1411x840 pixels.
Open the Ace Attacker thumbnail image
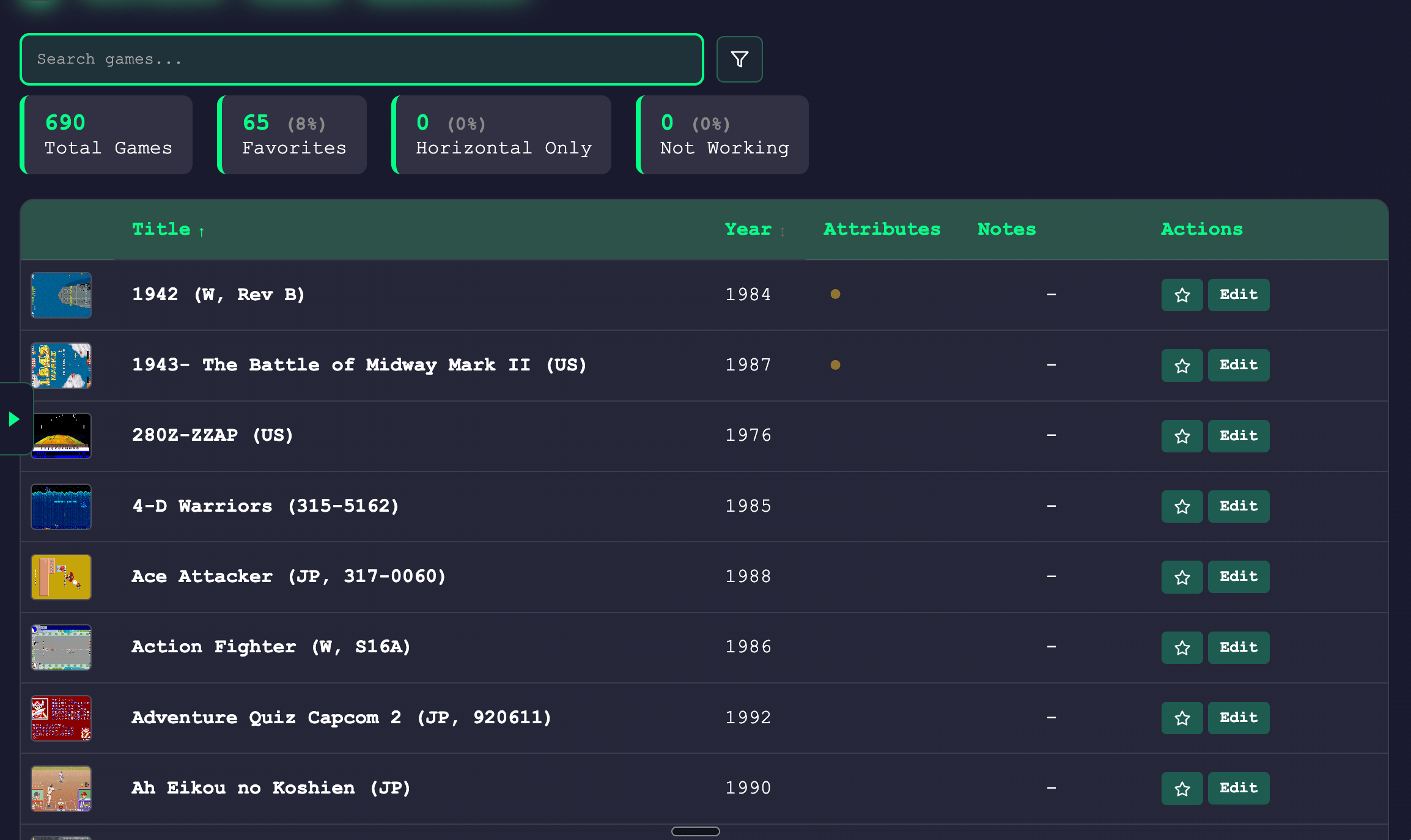(61, 577)
